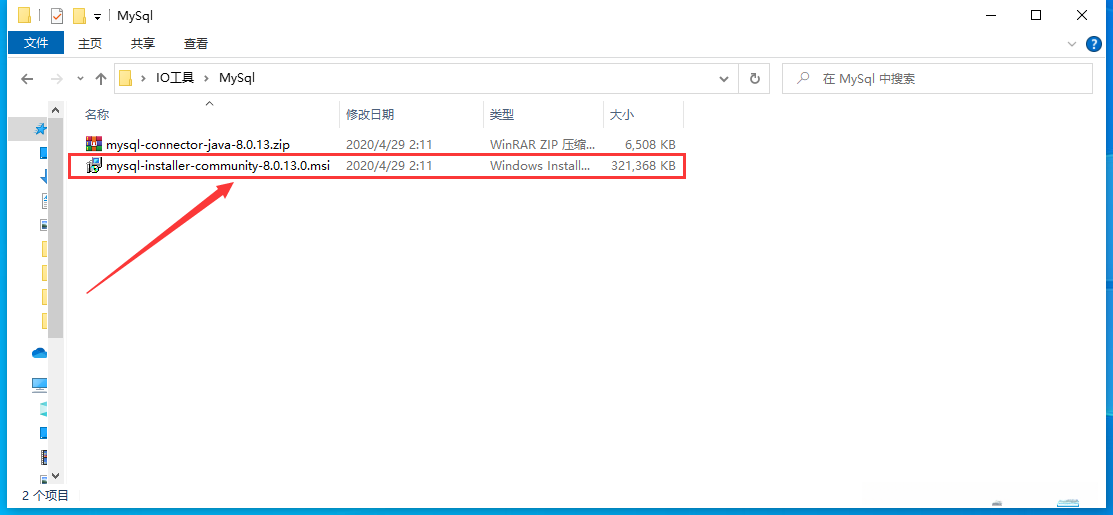Click the folder system icon in title bar
The width and height of the screenshot is (1113, 515).
tap(24, 15)
